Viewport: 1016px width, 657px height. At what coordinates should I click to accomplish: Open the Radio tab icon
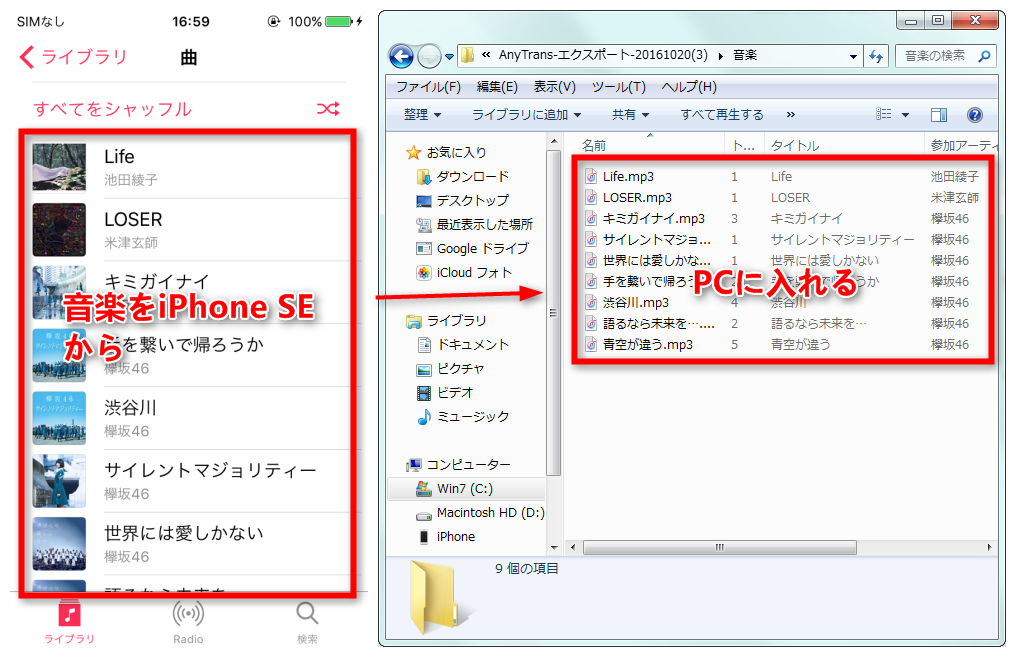188,614
